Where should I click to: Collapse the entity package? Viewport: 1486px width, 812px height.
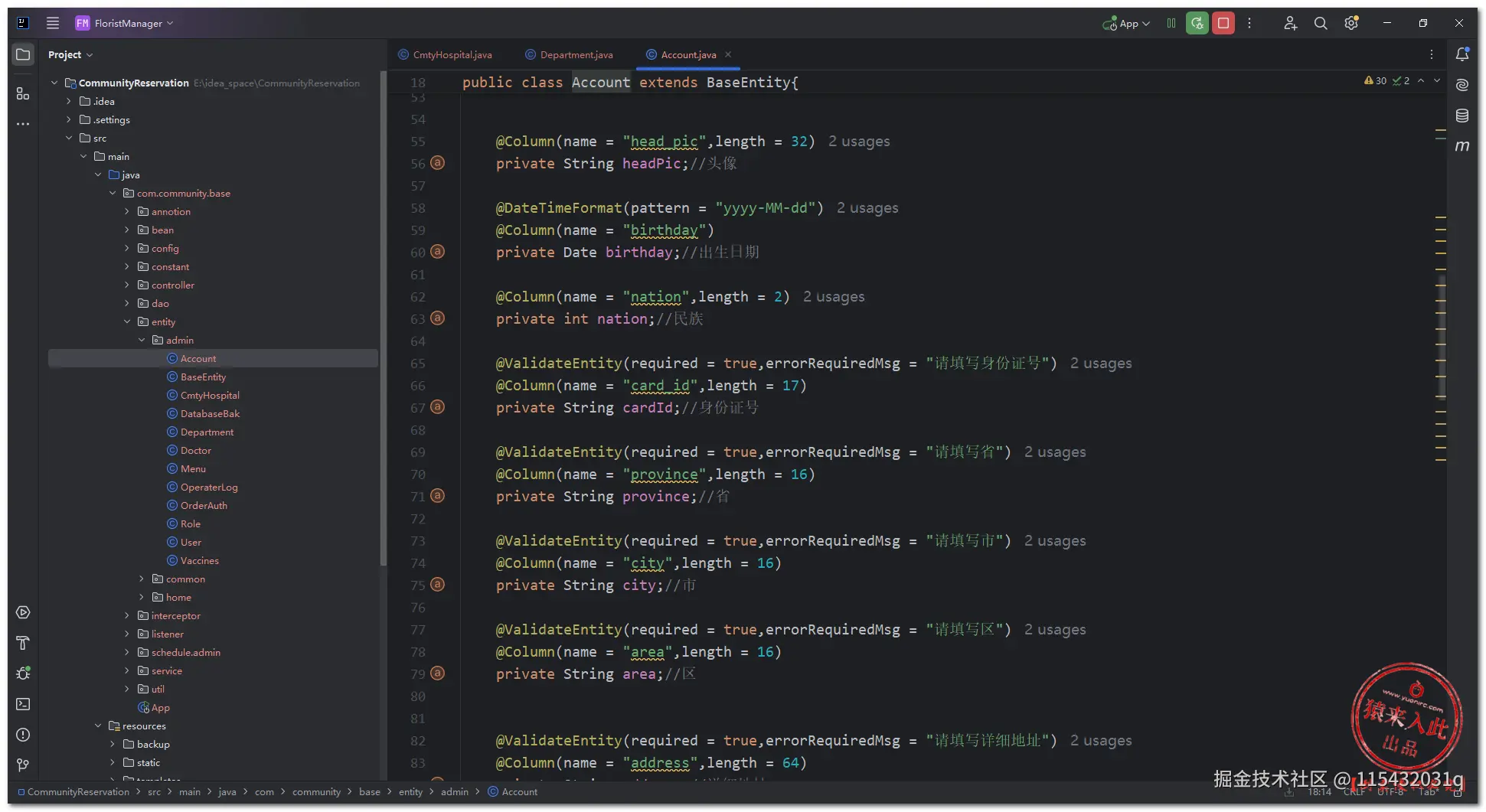click(127, 321)
